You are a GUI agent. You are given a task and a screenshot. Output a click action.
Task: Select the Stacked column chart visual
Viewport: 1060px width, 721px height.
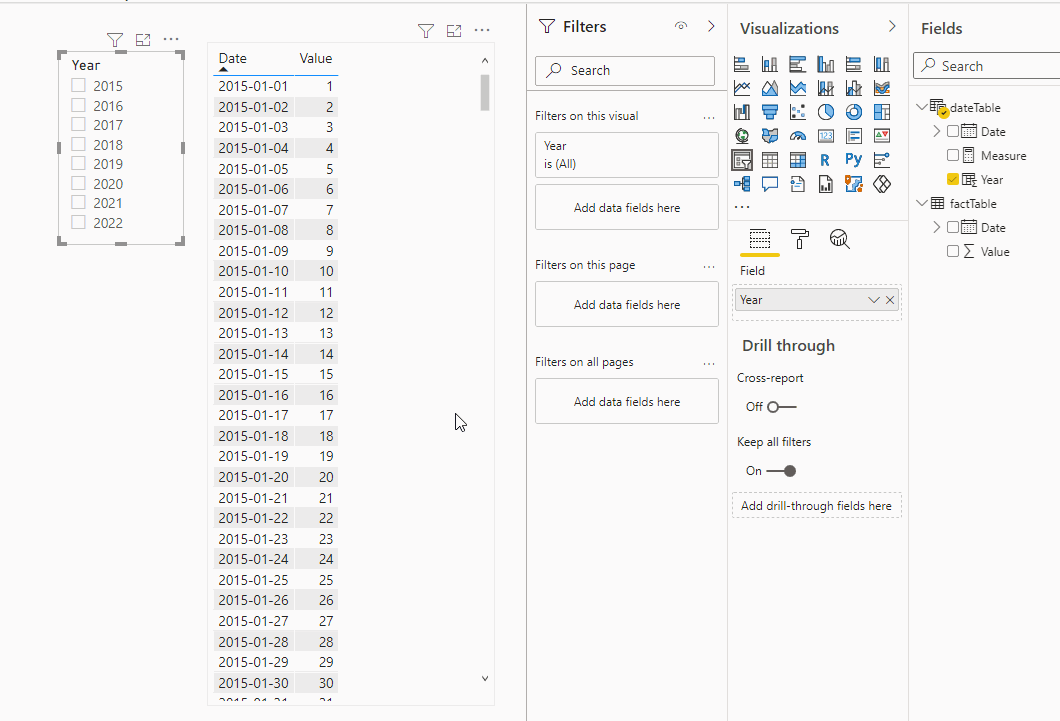click(769, 64)
